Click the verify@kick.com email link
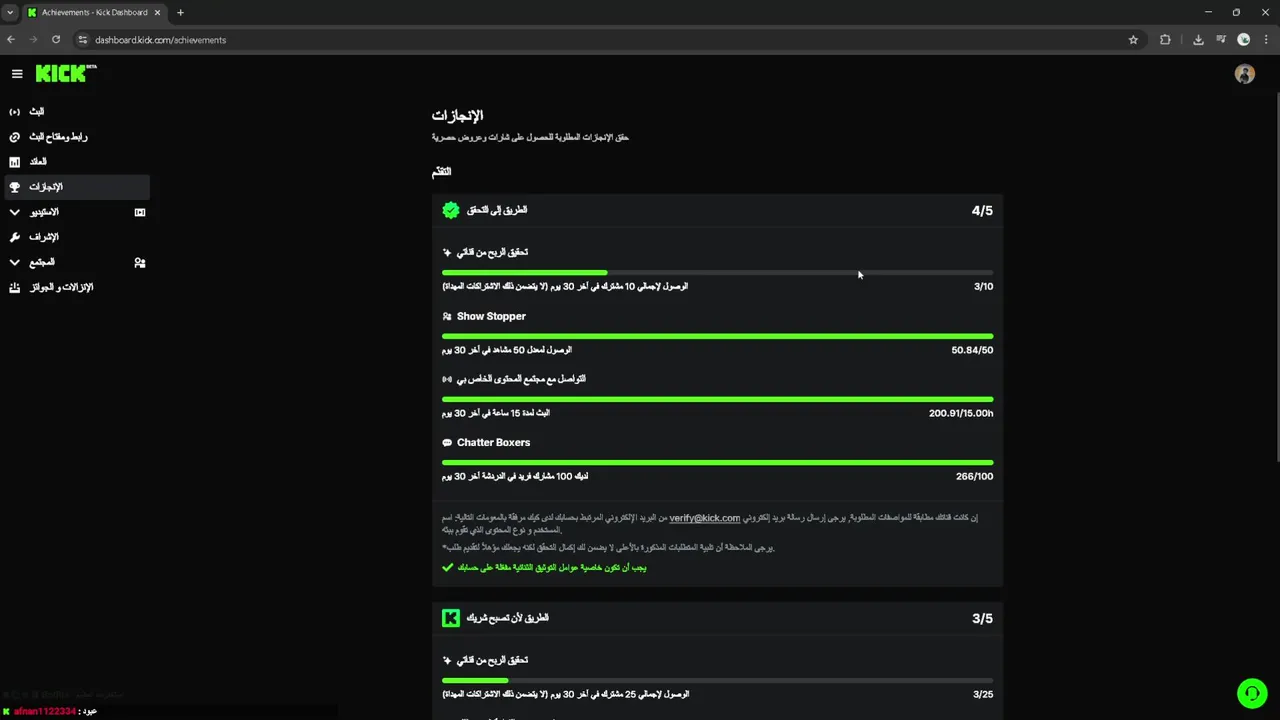1280x720 pixels. [x=704, y=518]
